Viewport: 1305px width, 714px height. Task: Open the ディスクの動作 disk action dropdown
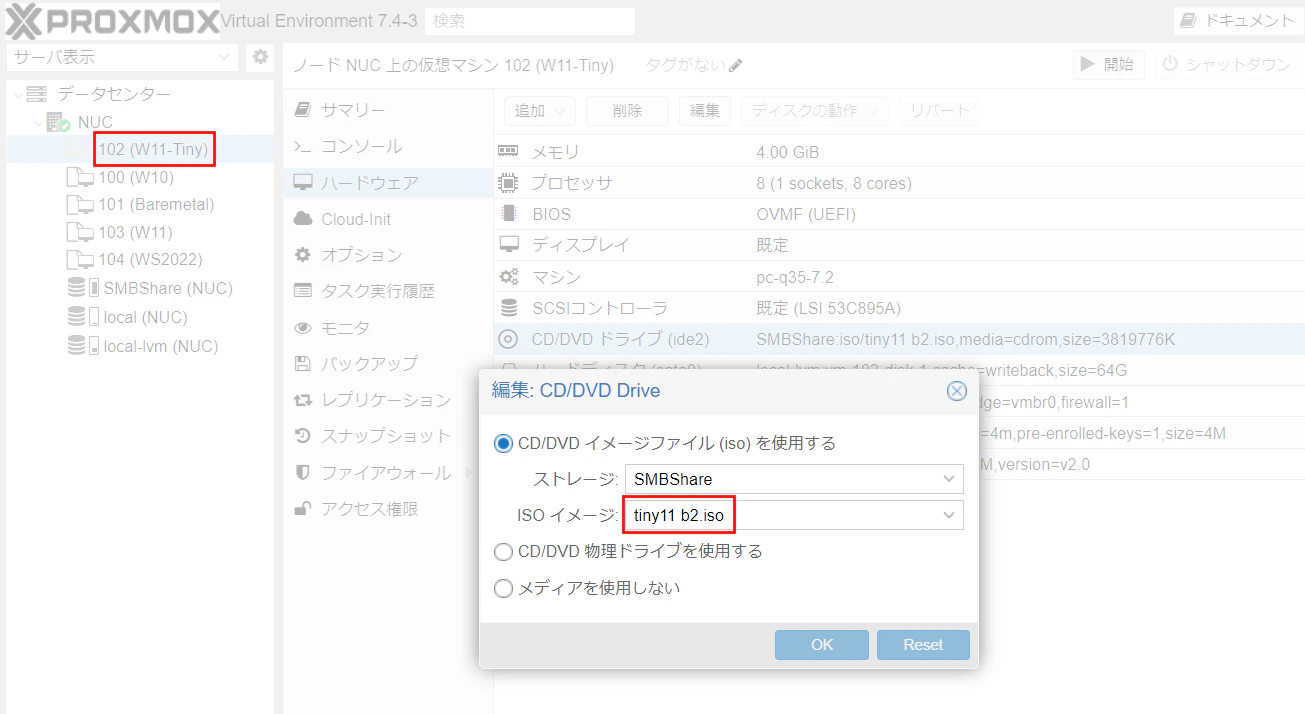pyautogui.click(x=815, y=111)
